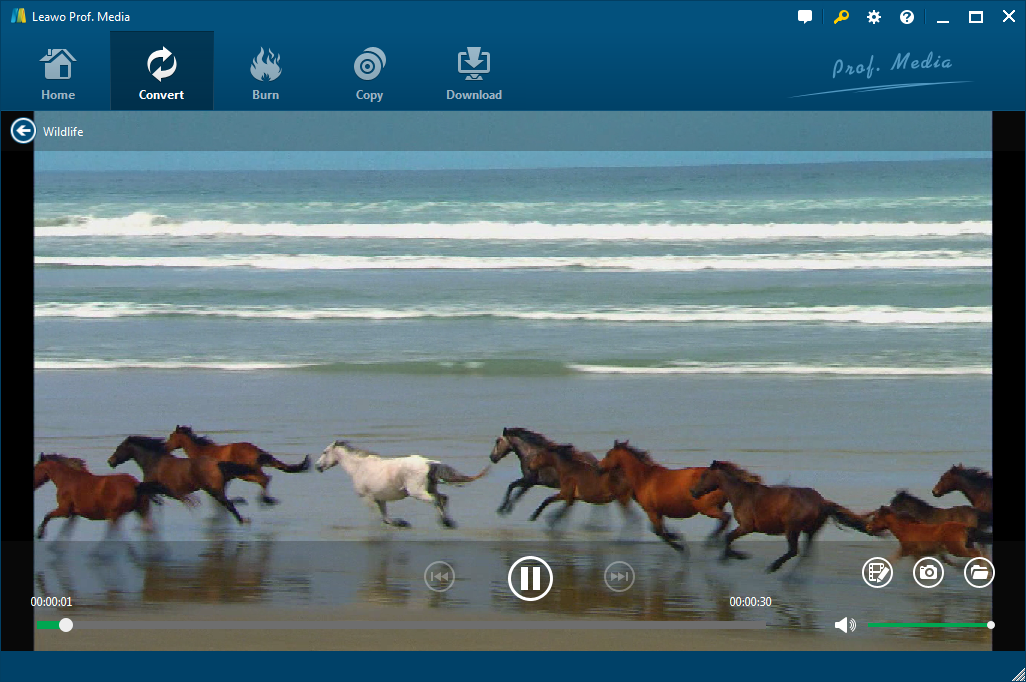Click the volume slider bar
1026x682 pixels.
tap(929, 625)
